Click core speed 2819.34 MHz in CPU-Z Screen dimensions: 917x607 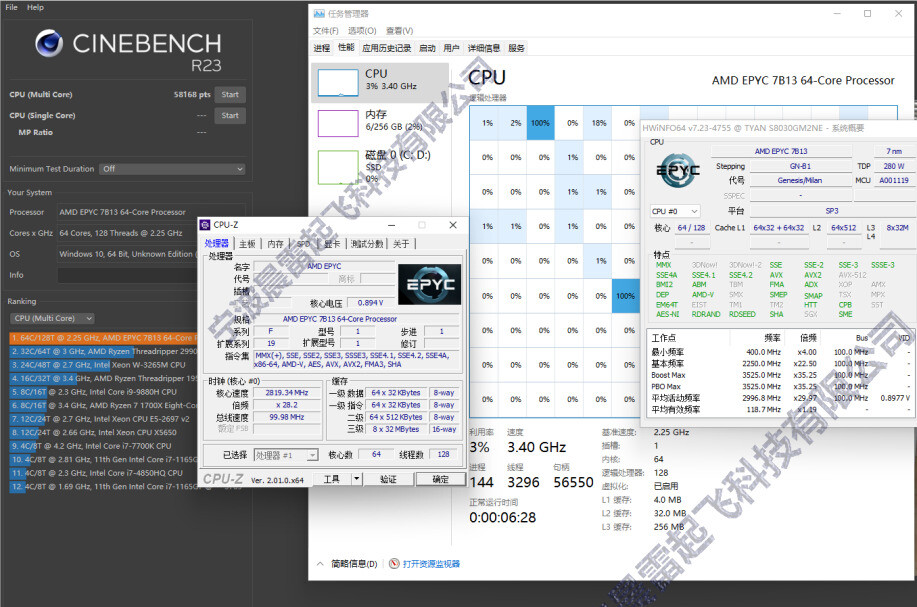pyautogui.click(x=287, y=393)
